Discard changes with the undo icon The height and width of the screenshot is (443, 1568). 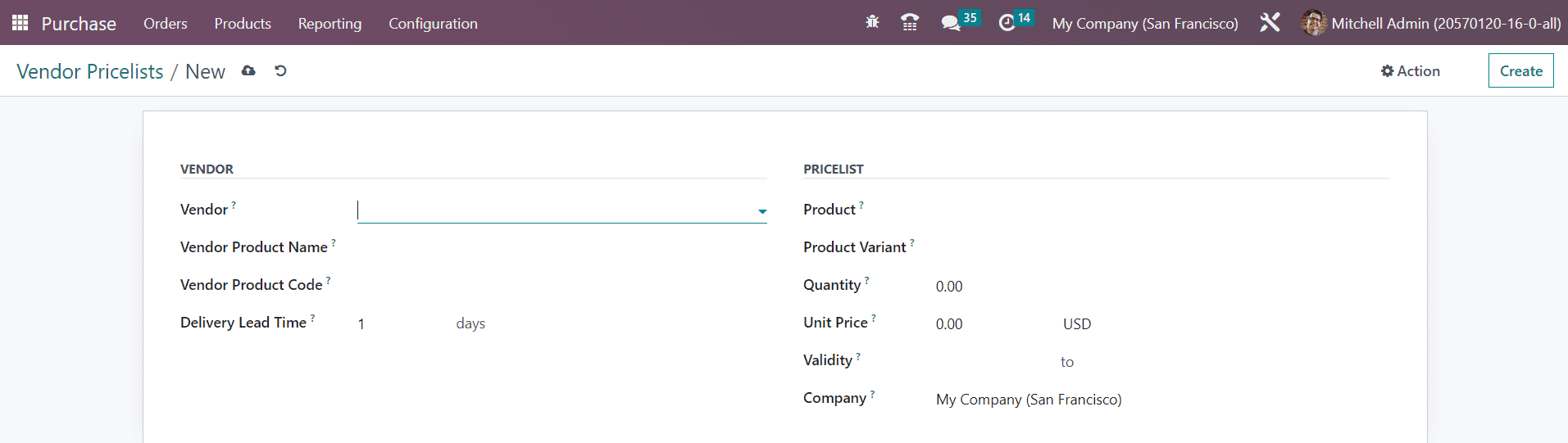(280, 71)
